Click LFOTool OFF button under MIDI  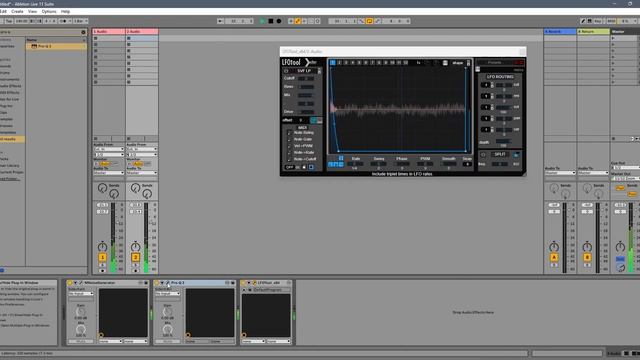tap(289, 167)
